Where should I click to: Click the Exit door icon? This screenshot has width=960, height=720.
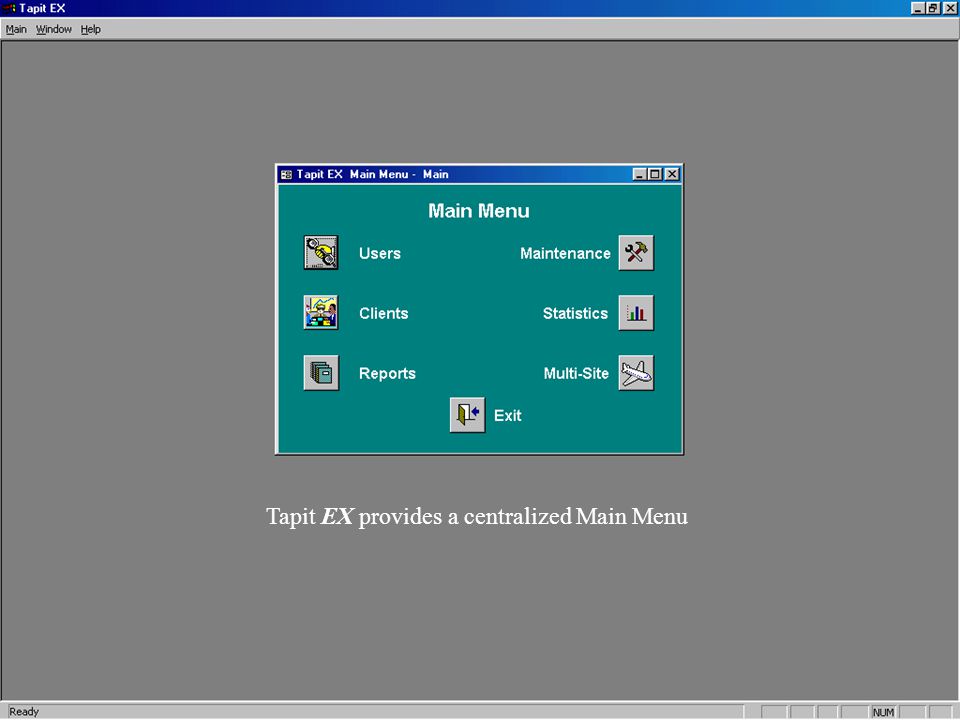(x=468, y=414)
